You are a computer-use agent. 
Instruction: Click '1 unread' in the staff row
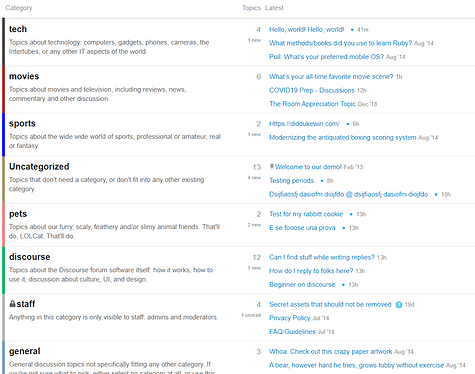[251, 315]
